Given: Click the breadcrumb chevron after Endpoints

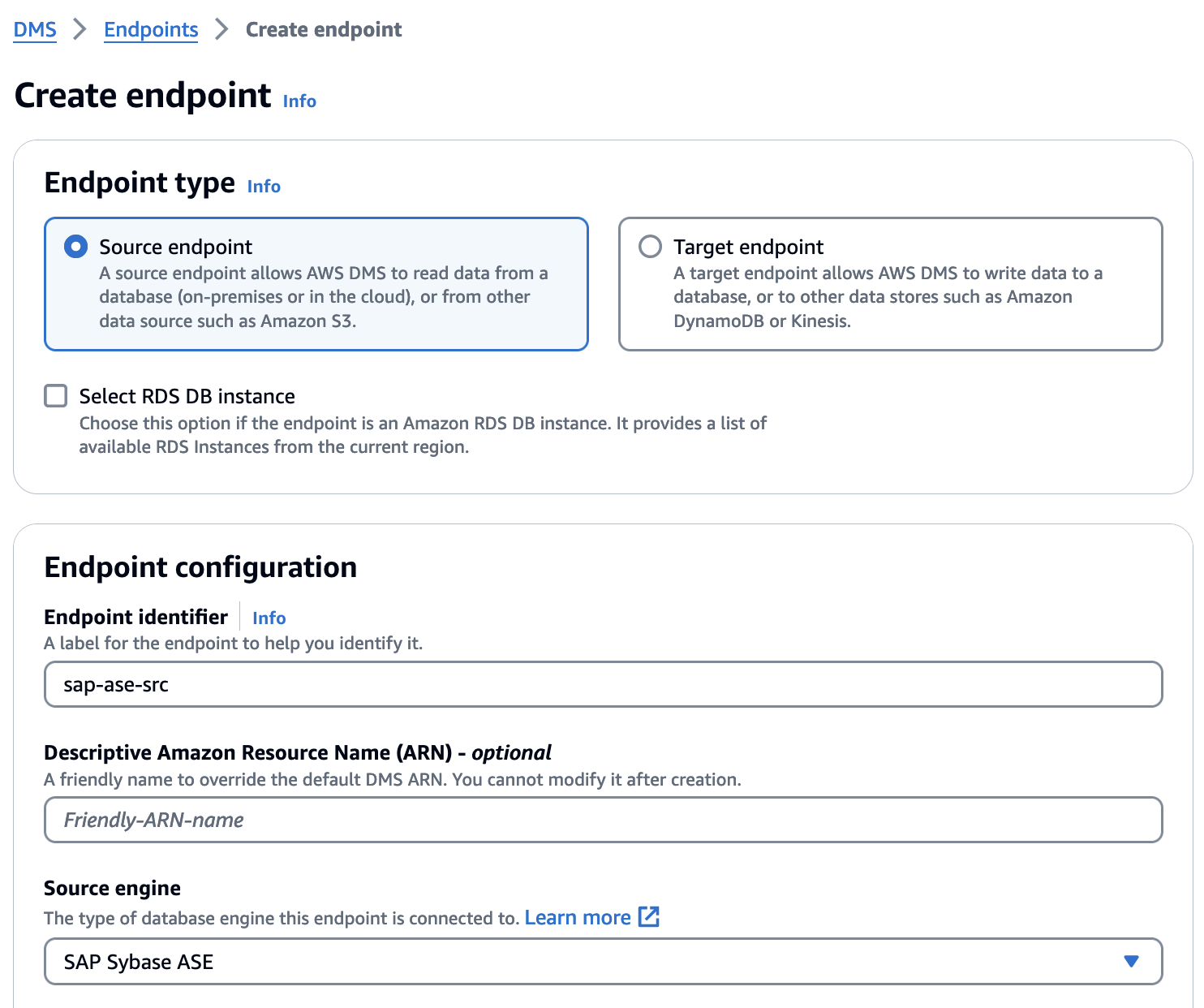Looking at the screenshot, I should [x=221, y=30].
